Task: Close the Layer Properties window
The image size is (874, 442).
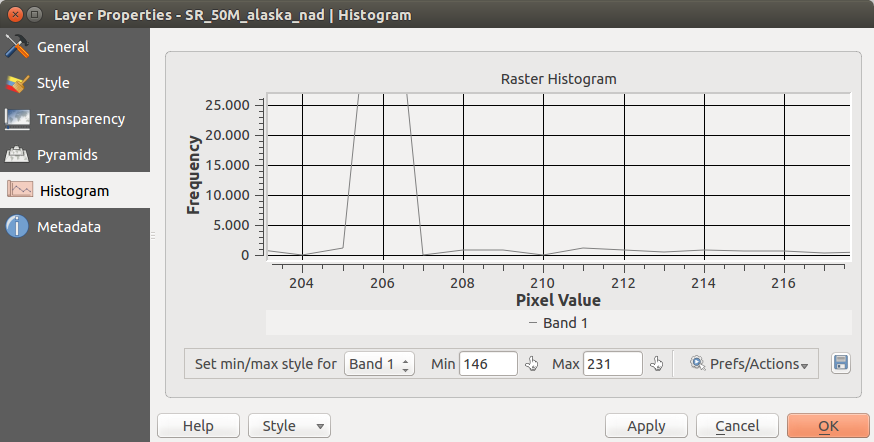Action: pyautogui.click(x=13, y=15)
